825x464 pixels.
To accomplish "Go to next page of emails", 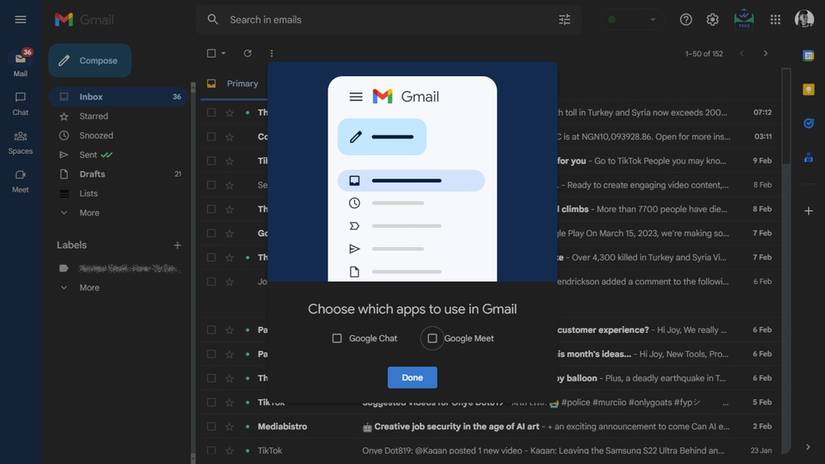I will pyautogui.click(x=766, y=53).
